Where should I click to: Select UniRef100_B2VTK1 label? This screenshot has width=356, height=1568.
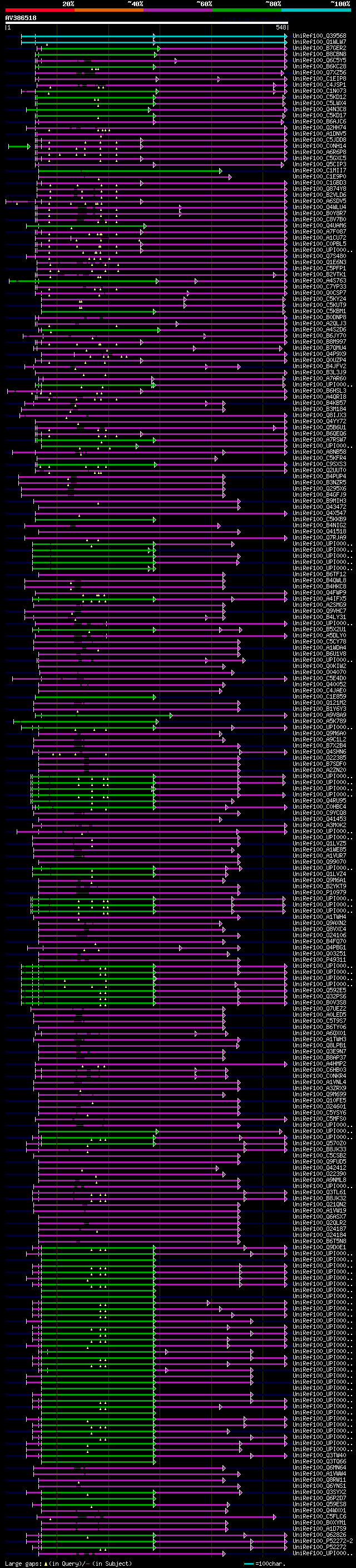click(319, 275)
